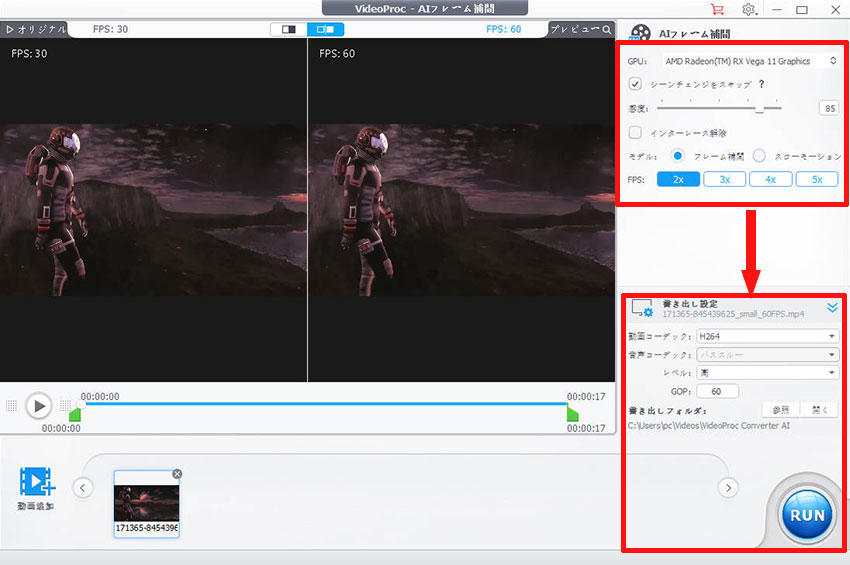This screenshot has width=850, height=565.
Task: Choose the 2x FPS option
Action: tap(678, 179)
